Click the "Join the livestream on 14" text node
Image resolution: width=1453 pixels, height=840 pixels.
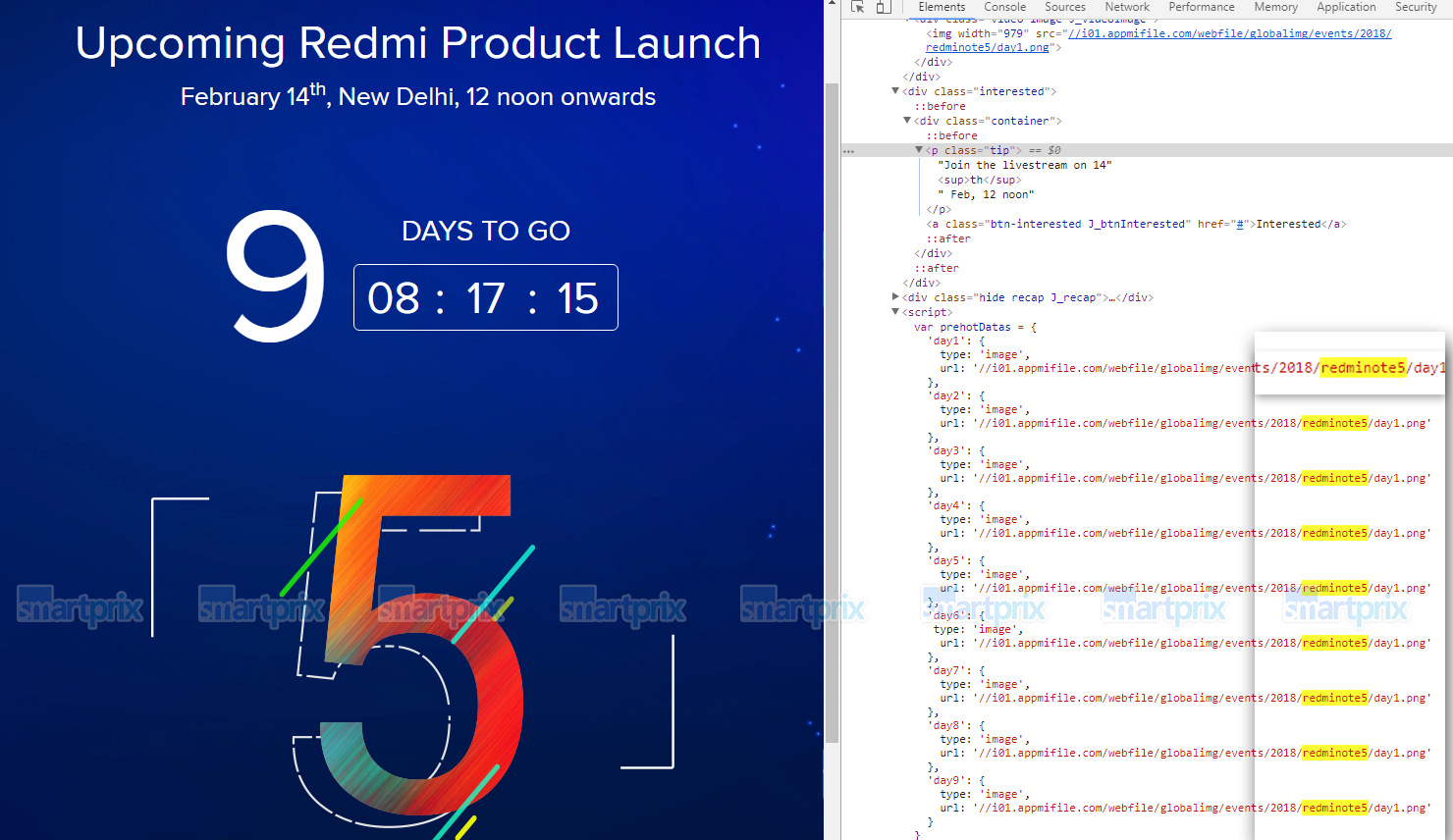(1025, 165)
